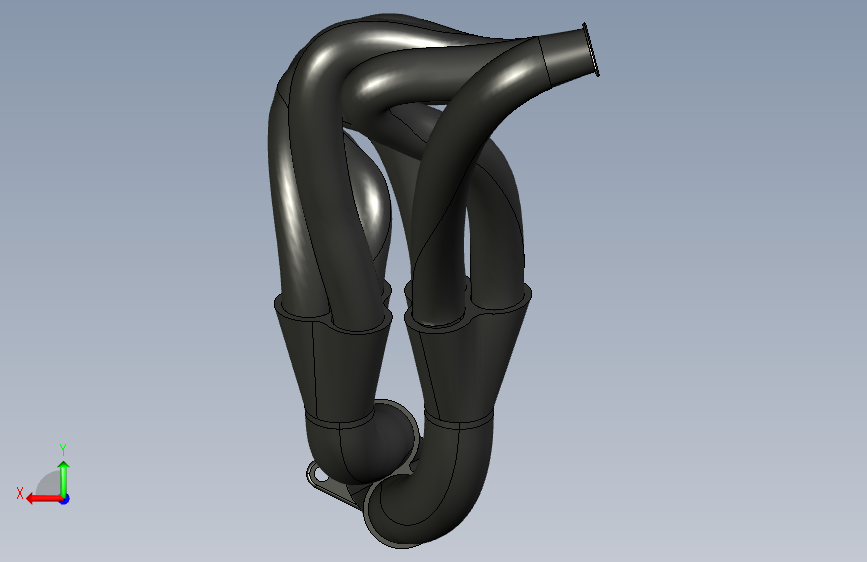867x562 pixels.
Task: Click the blue Z axis dot of the triad
Action: tap(65, 499)
